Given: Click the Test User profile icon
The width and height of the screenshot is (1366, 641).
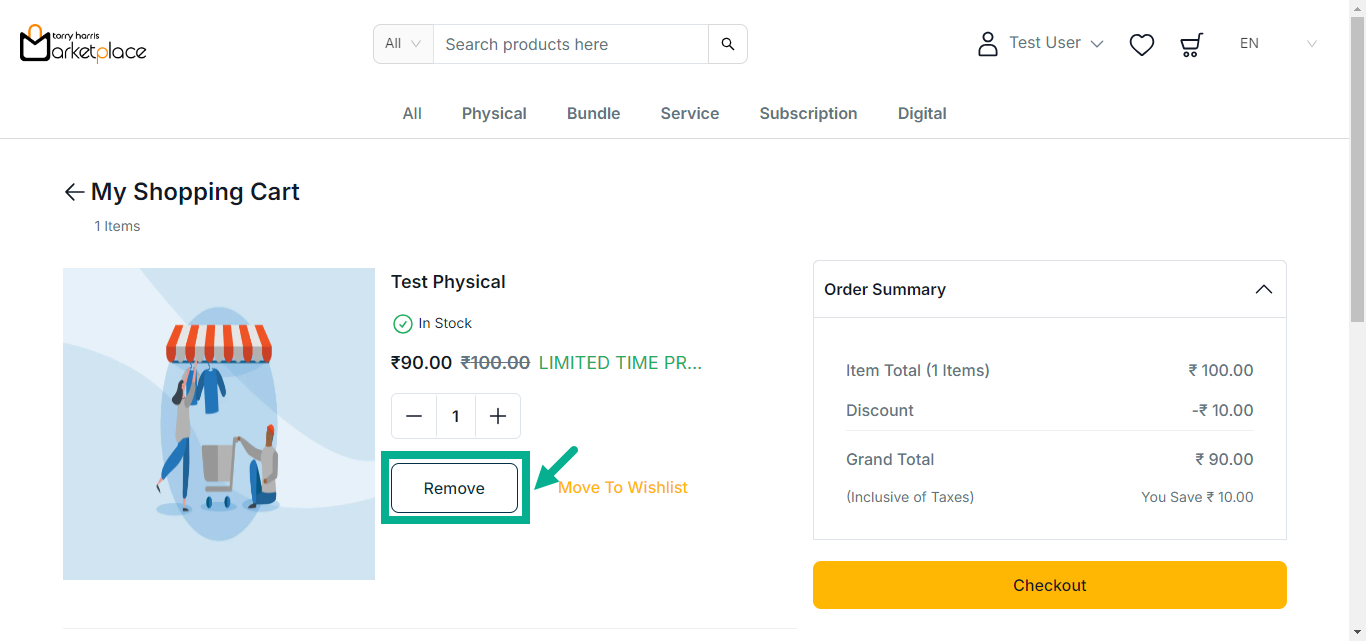Looking at the screenshot, I should point(988,44).
